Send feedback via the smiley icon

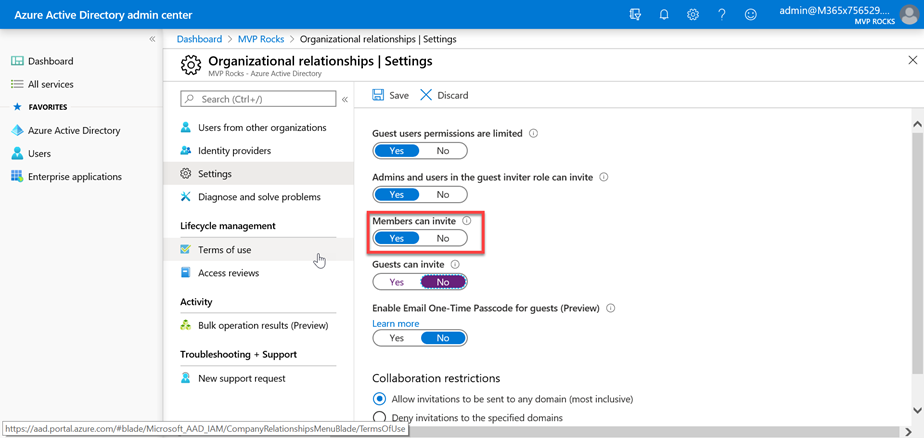(x=751, y=14)
